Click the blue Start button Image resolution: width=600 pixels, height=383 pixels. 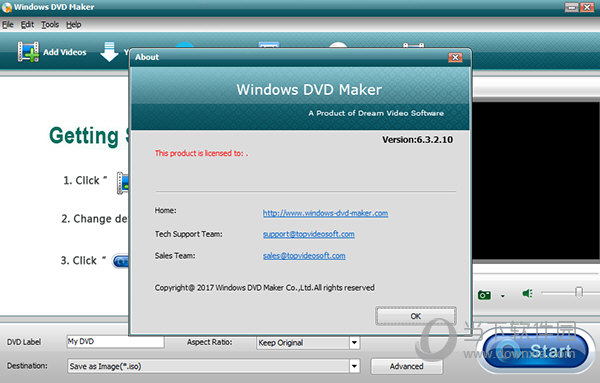tap(535, 351)
